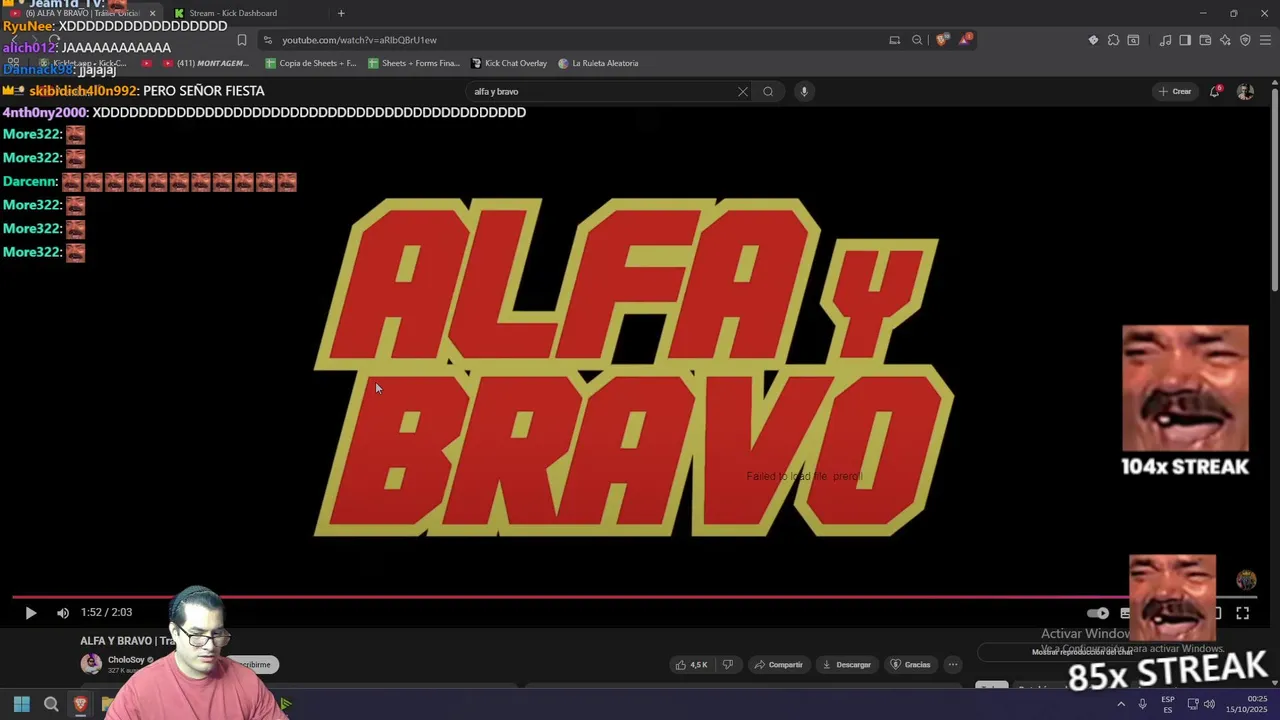Open the Crear create button
The height and width of the screenshot is (720, 1280).
pyautogui.click(x=1175, y=91)
